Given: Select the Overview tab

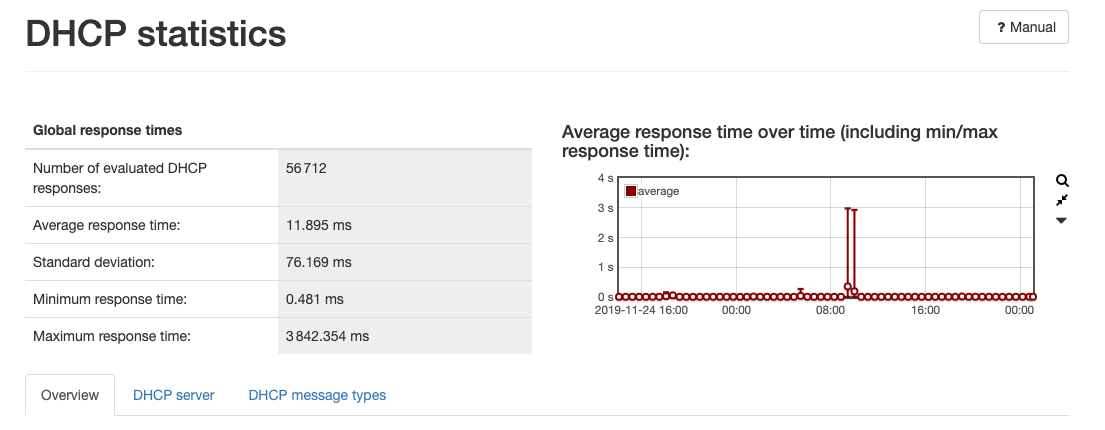Looking at the screenshot, I should click(x=70, y=395).
